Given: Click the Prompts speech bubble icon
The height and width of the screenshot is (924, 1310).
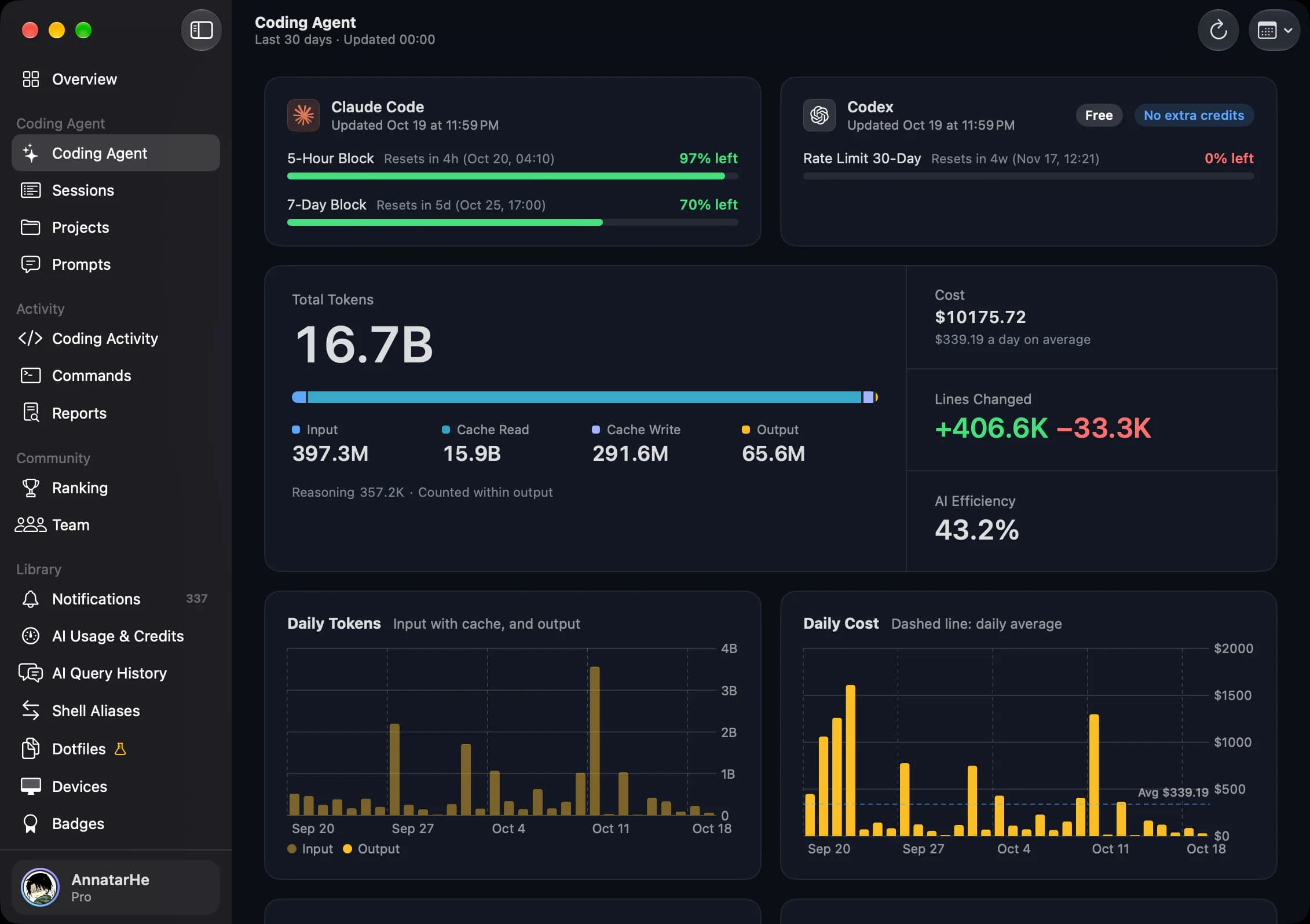Looking at the screenshot, I should coord(31,265).
